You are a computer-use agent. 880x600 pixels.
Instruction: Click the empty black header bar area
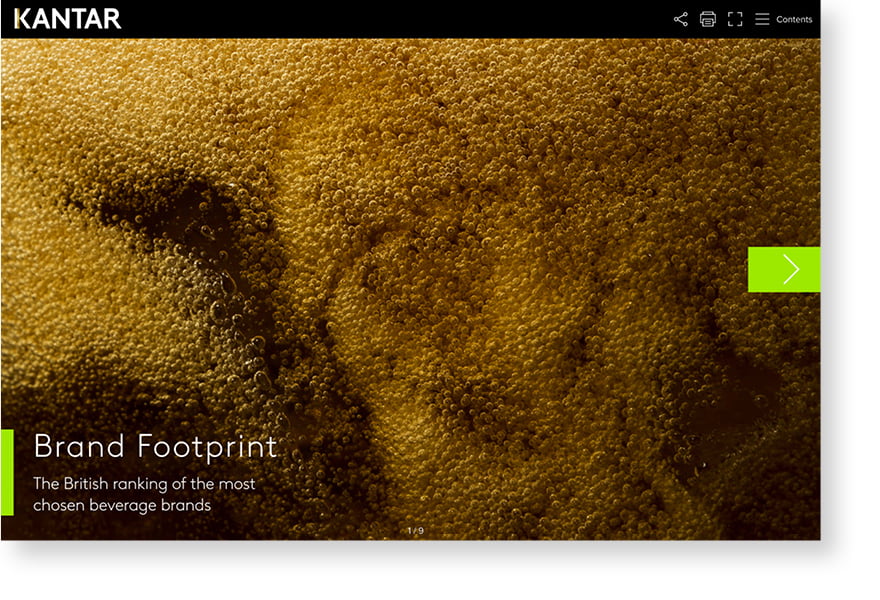(x=400, y=19)
